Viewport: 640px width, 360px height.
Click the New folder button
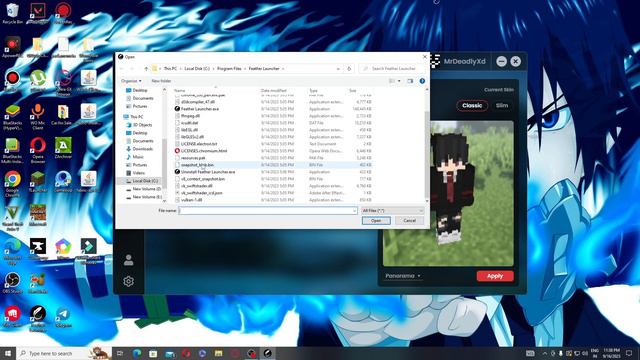161,81
